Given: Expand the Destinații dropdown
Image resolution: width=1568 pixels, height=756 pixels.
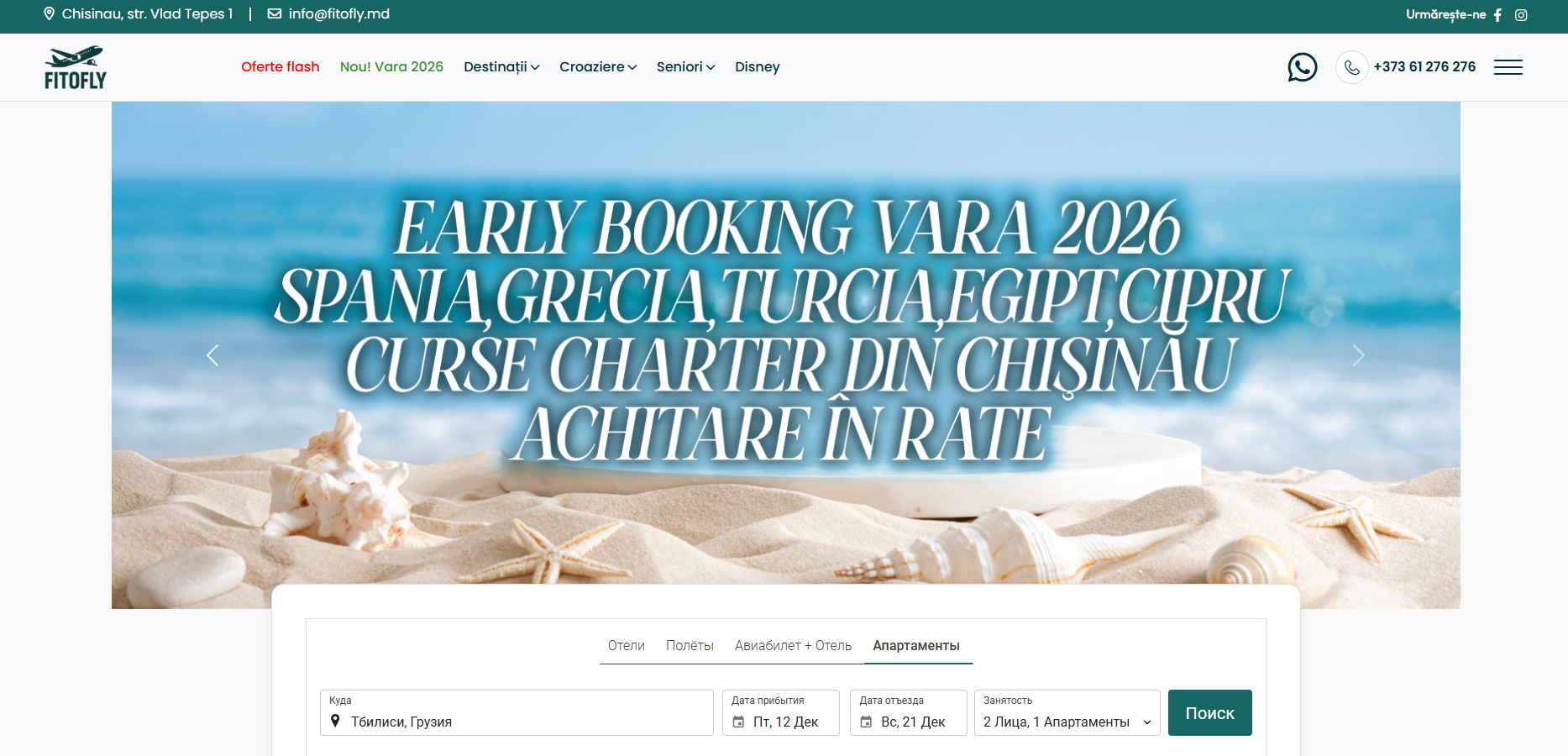Looking at the screenshot, I should [501, 67].
